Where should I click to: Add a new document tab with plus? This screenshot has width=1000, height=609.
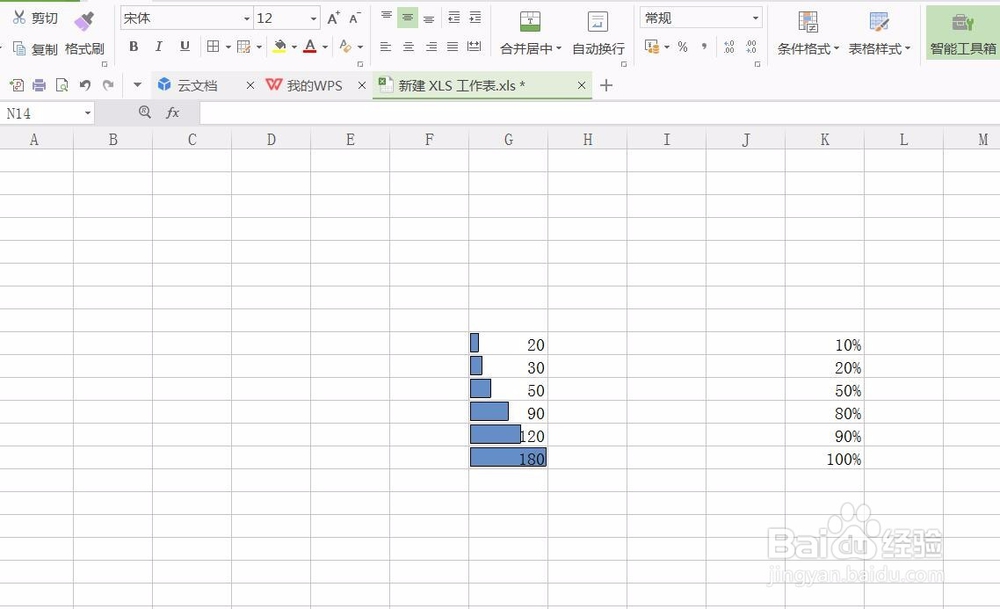click(607, 85)
